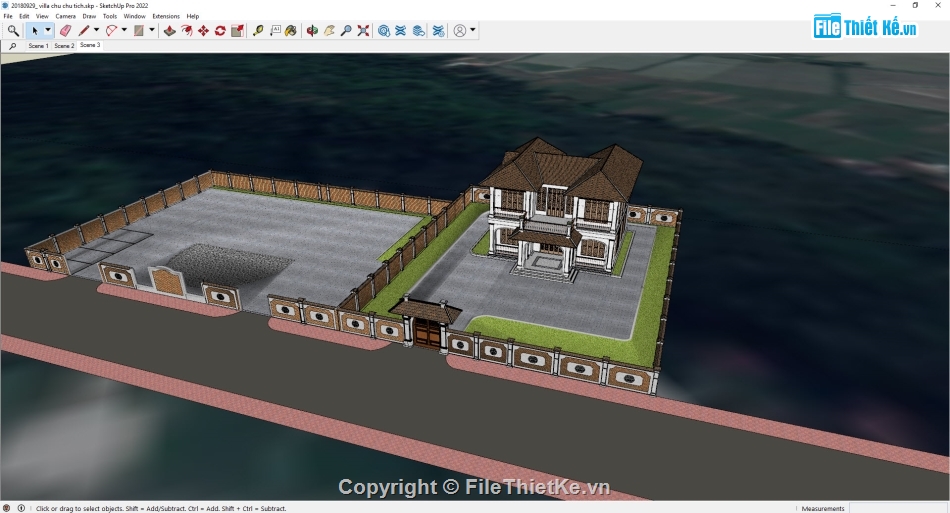This screenshot has height=513, width=950.
Task: Click the status bar info icon
Action: pyautogui.click(x=21, y=508)
